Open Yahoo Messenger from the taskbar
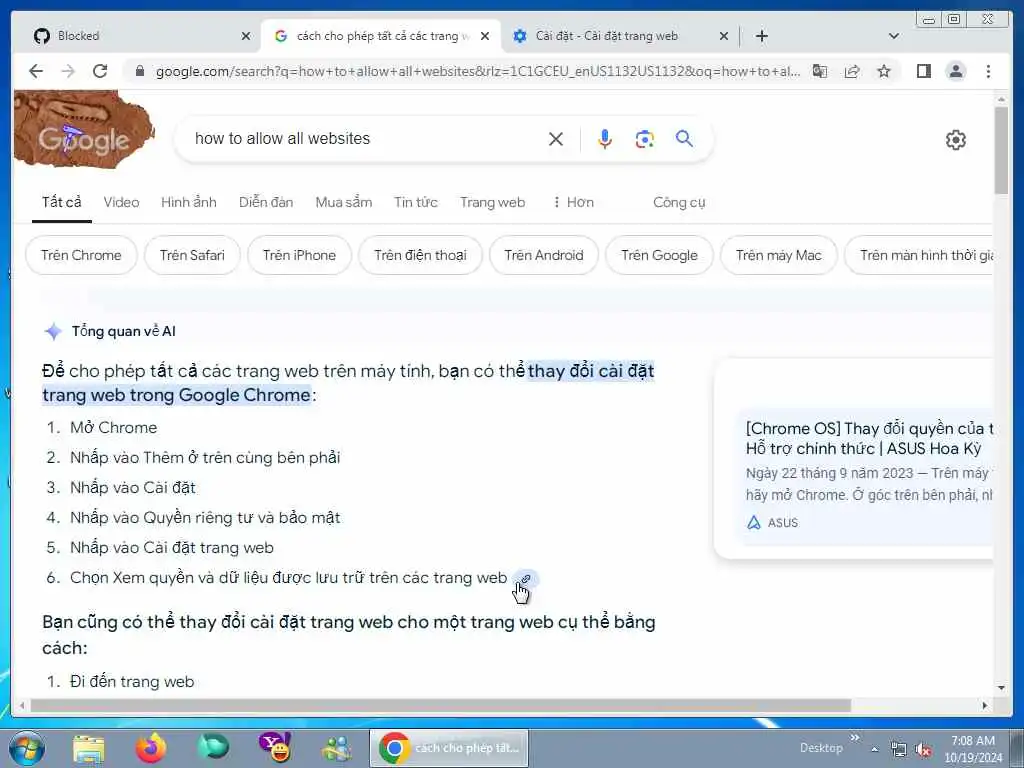Viewport: 1024px width, 768px height. click(x=275, y=748)
